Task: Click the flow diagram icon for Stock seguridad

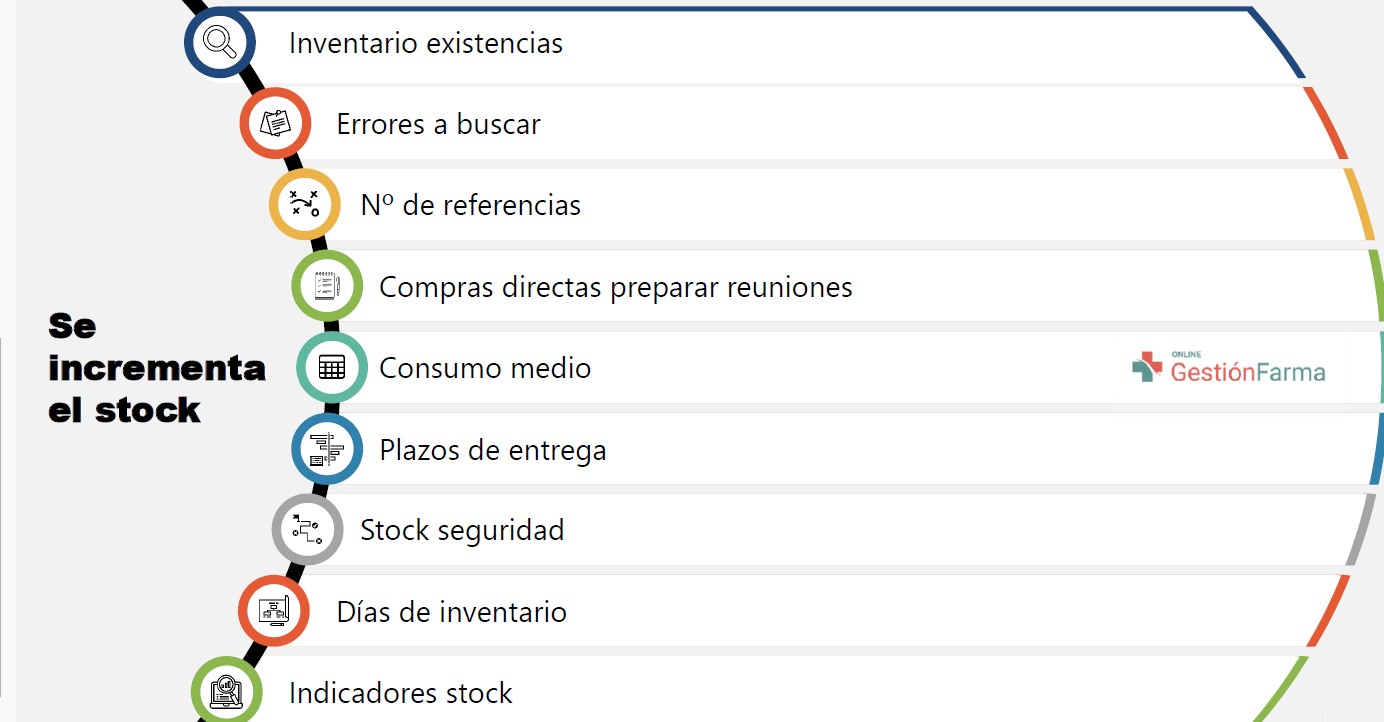Action: coord(307,529)
